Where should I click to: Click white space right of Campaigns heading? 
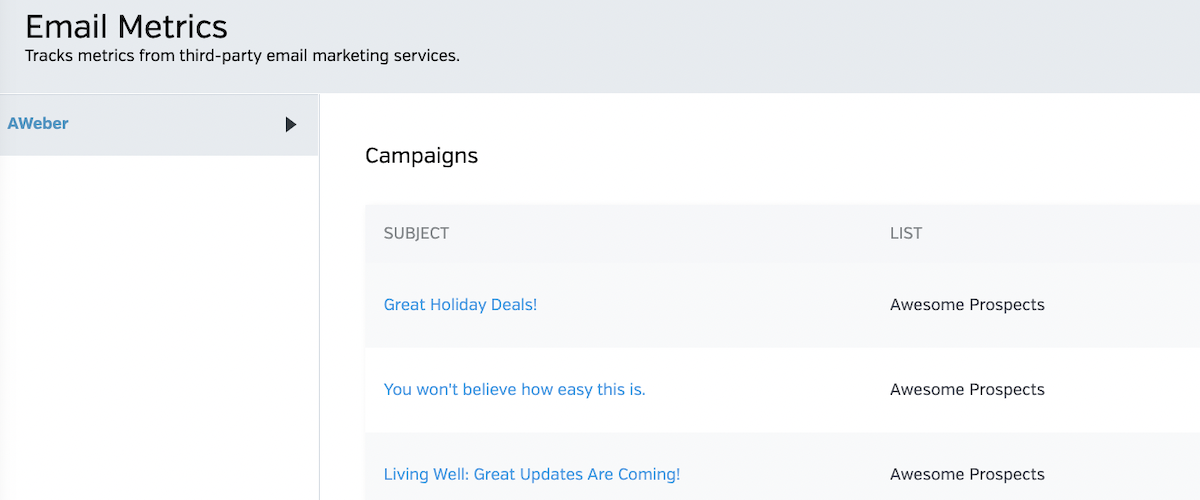(800, 156)
